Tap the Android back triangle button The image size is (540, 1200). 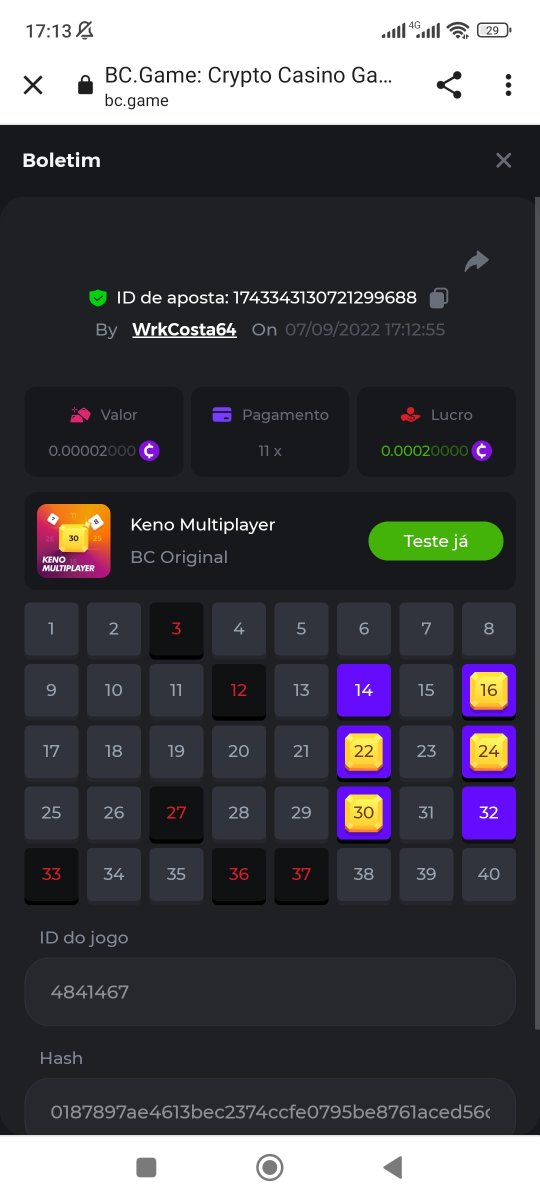[393, 1167]
